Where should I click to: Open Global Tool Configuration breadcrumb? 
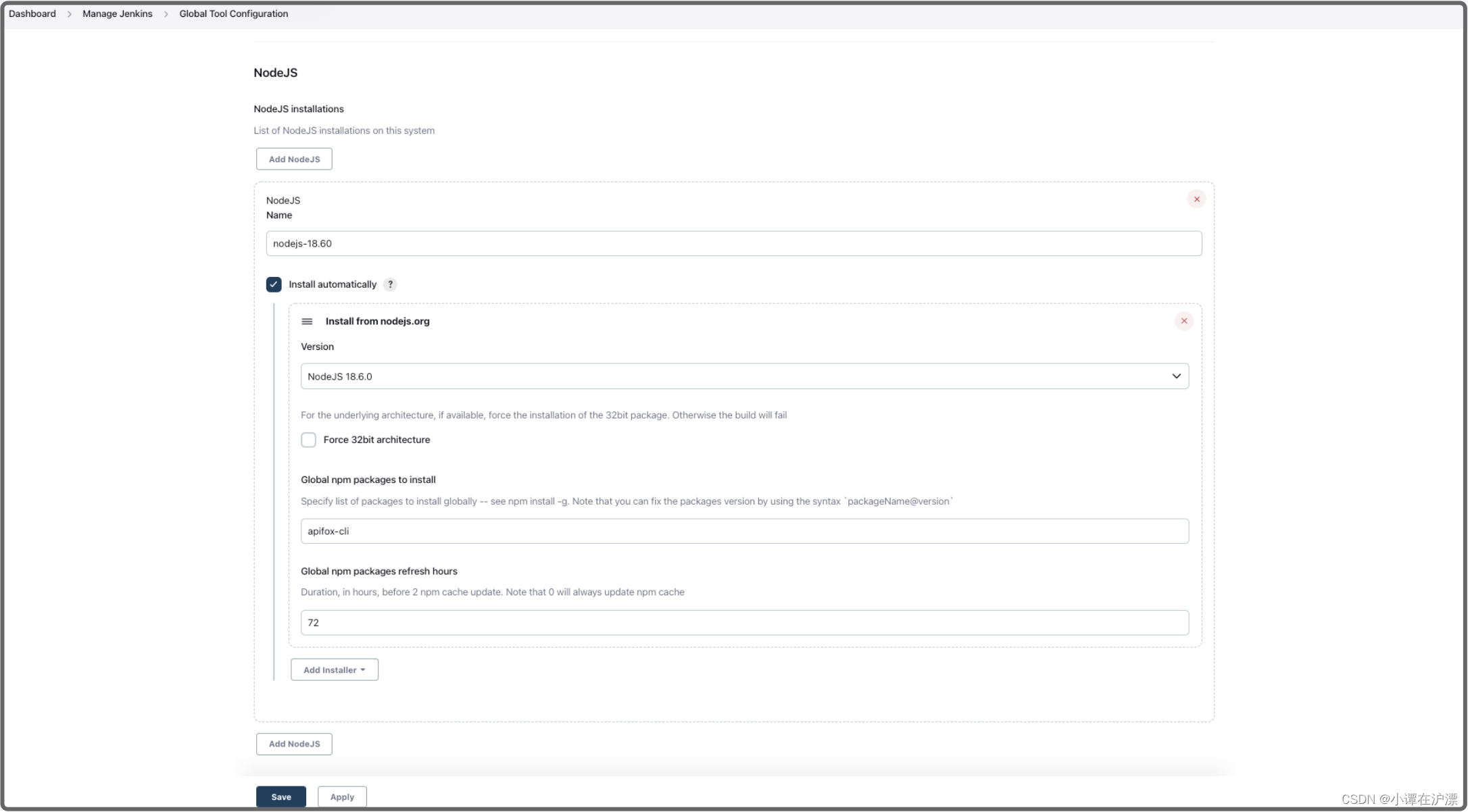(233, 14)
